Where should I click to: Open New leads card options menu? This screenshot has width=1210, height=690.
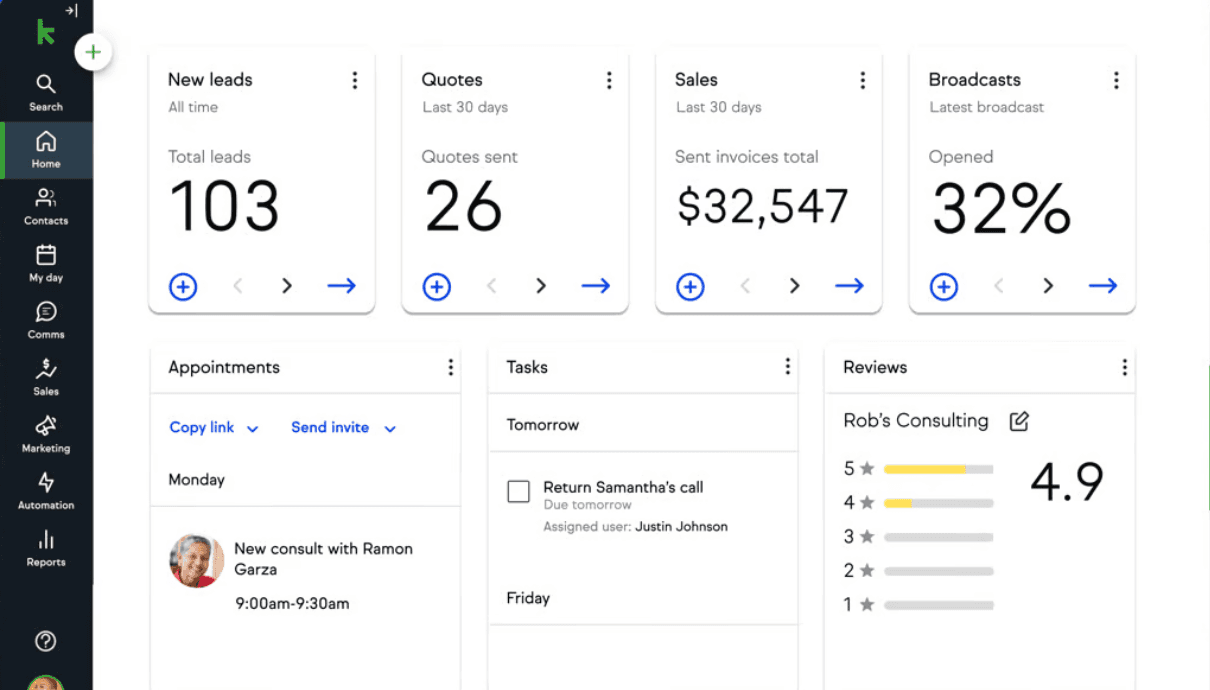(x=355, y=81)
